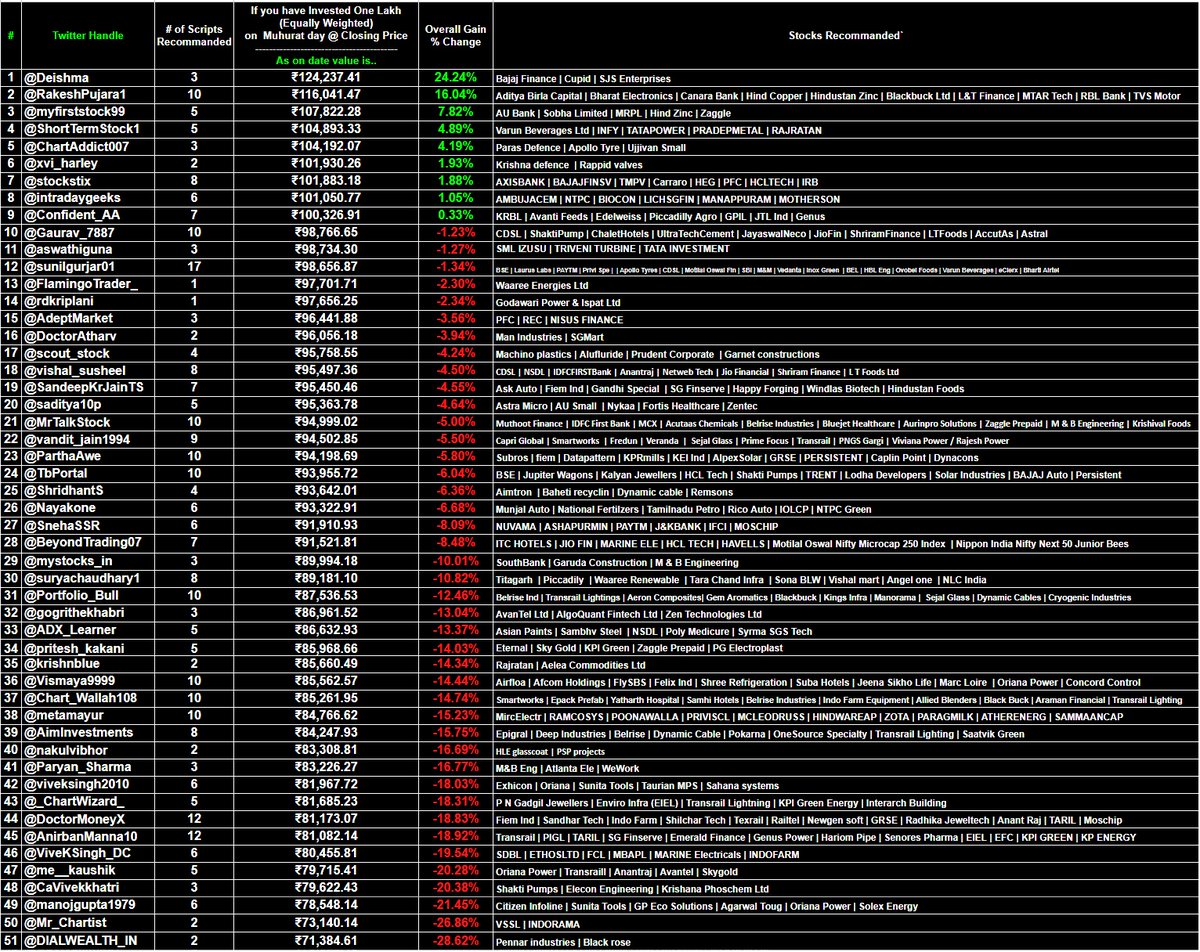Click the -10.01% loss cell
The image size is (1200, 952).
coord(455,560)
